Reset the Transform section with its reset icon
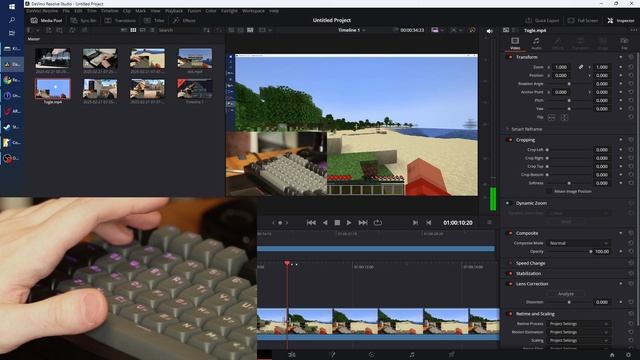 click(x=631, y=58)
